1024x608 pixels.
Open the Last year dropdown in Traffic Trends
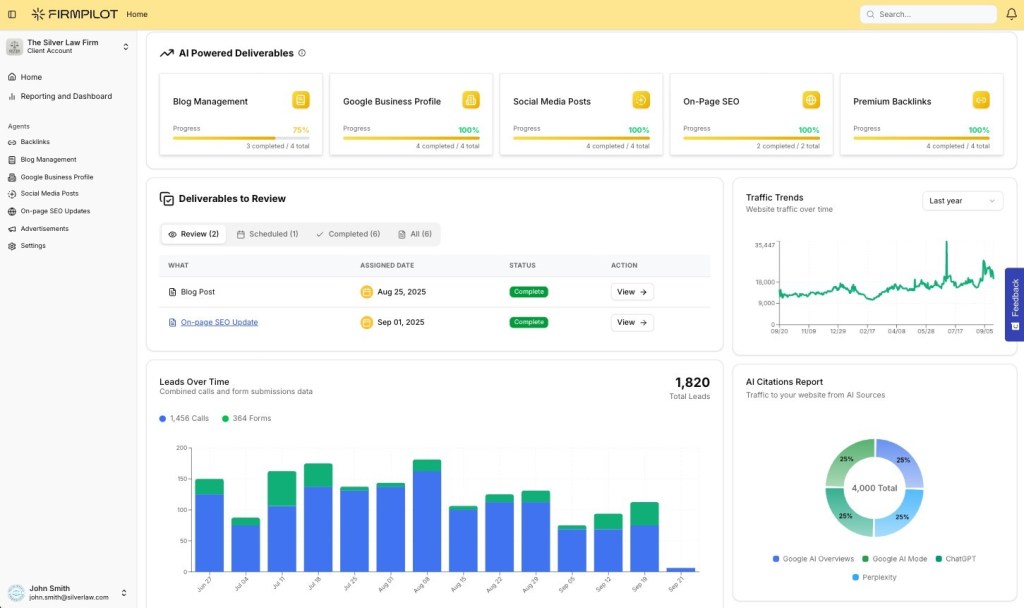962,200
